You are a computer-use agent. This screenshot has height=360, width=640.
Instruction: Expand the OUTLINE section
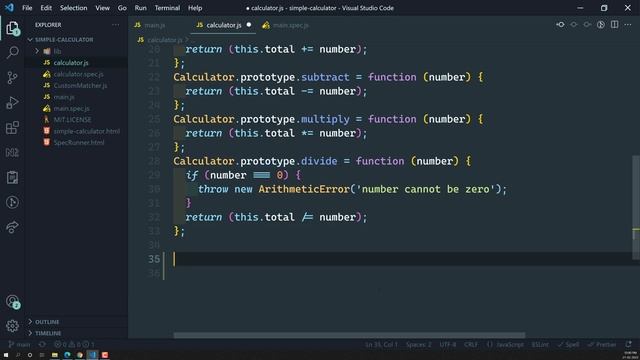(x=47, y=322)
